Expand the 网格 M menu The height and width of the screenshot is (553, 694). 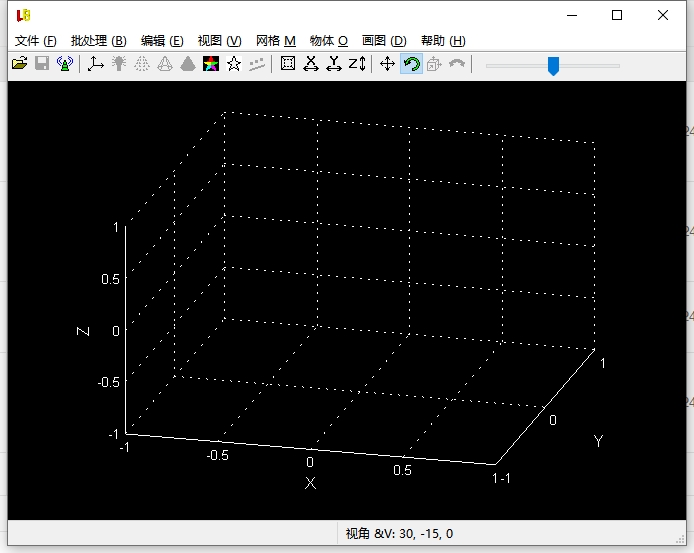pyautogui.click(x=276, y=41)
